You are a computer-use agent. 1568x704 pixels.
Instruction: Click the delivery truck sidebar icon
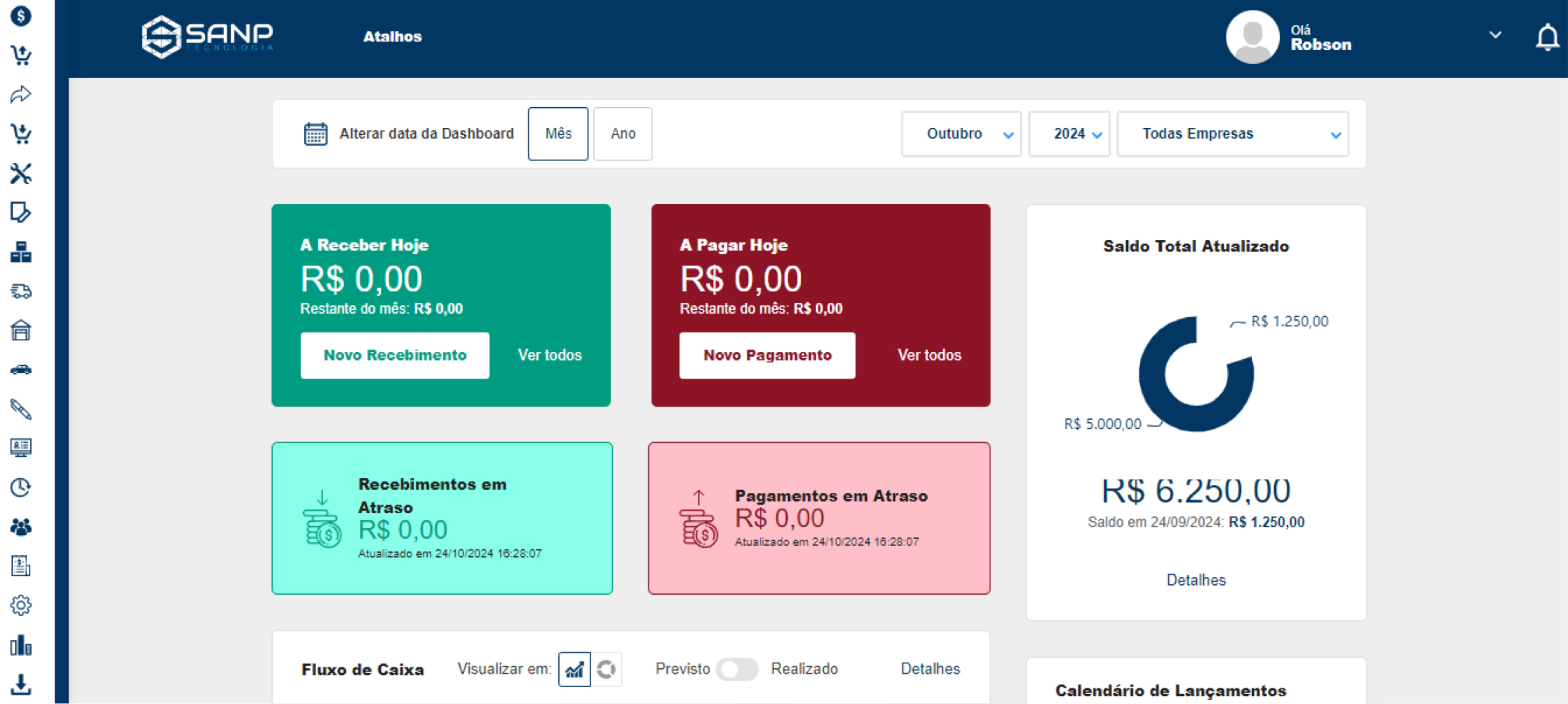point(21,291)
